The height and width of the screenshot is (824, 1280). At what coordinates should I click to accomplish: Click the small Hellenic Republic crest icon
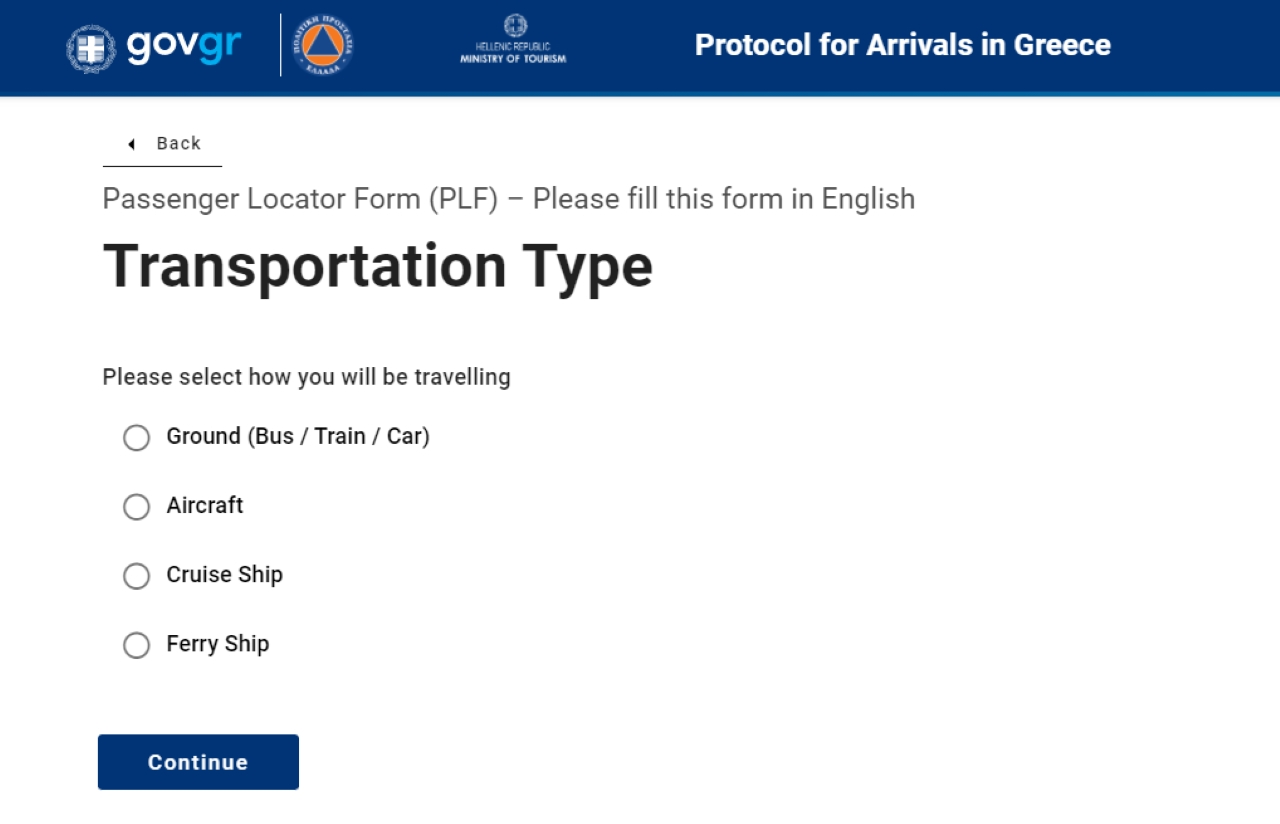514,26
